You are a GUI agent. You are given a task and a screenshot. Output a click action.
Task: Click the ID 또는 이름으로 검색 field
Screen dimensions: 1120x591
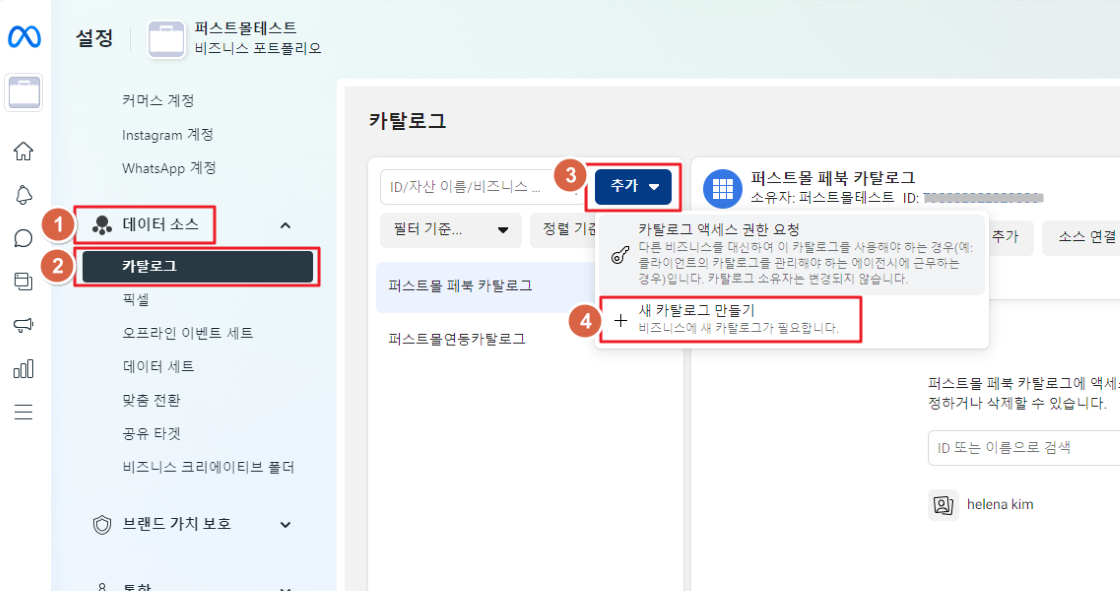coord(1024,448)
